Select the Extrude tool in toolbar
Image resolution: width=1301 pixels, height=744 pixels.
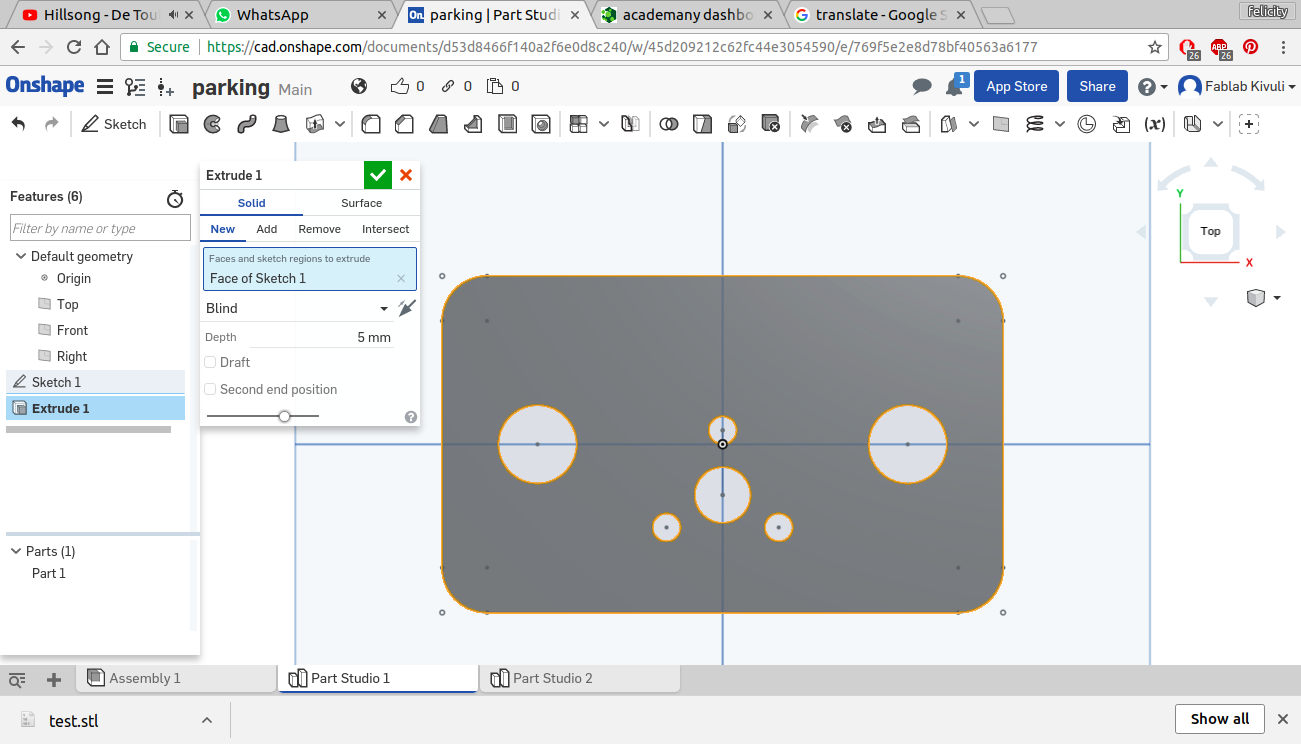click(179, 124)
